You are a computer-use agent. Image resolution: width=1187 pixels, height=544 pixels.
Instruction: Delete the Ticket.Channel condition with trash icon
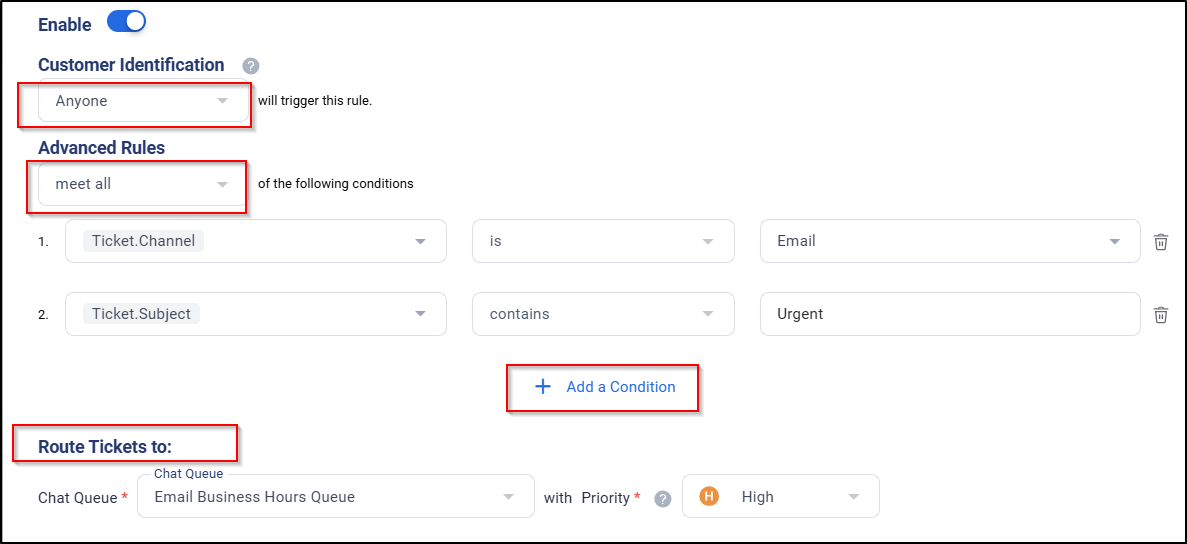(x=1161, y=242)
